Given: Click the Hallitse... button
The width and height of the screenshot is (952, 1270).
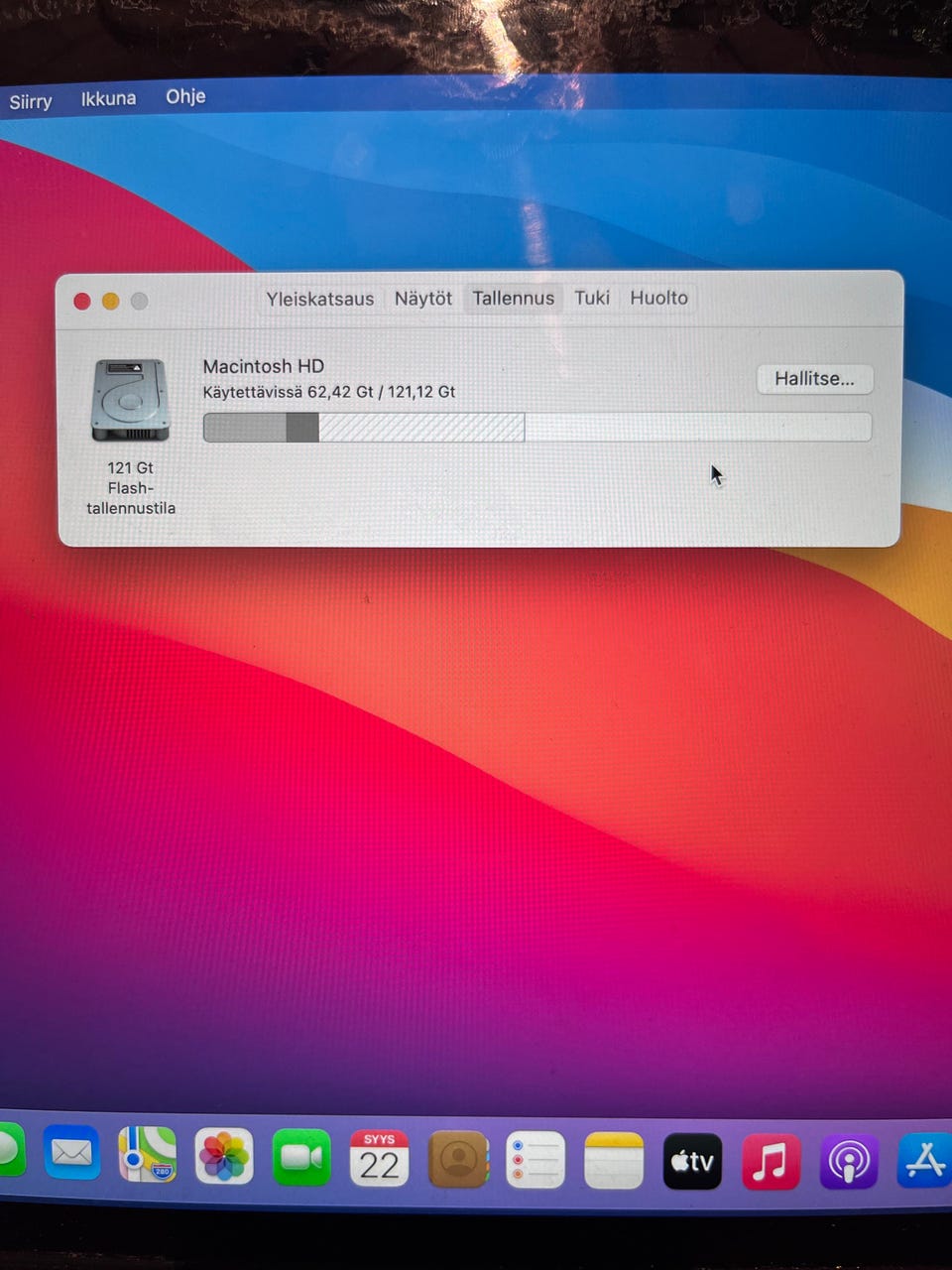Looking at the screenshot, I should point(814,379).
